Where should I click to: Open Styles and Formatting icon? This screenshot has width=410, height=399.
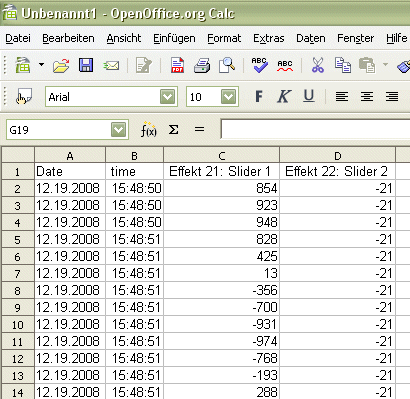pyautogui.click(x=24, y=97)
